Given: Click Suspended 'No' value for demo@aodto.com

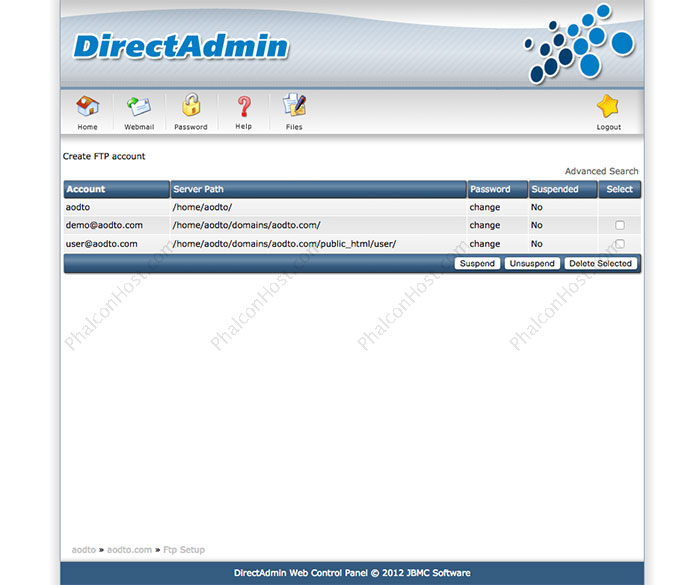Looking at the screenshot, I should (537, 225).
